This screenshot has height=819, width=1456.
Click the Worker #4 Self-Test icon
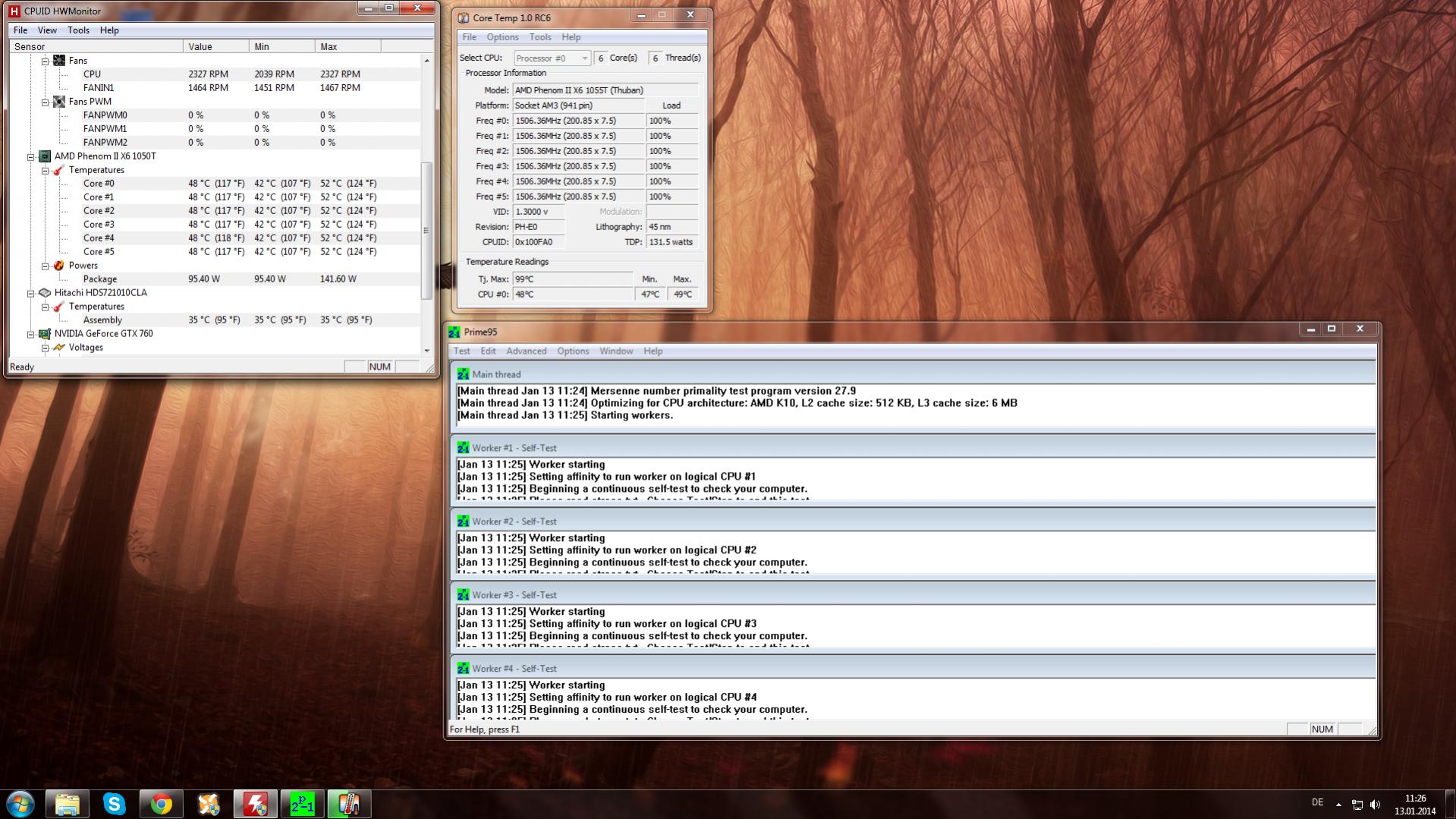pyautogui.click(x=463, y=669)
